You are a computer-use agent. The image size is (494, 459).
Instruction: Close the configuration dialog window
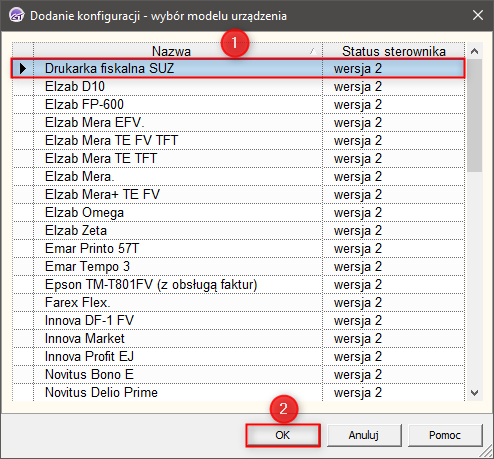(478, 15)
